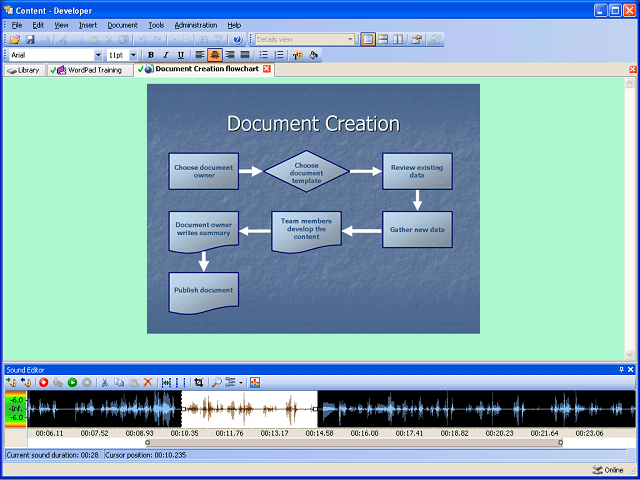
Task: Click the right handle of the sound scroll range
Action: coord(561,442)
